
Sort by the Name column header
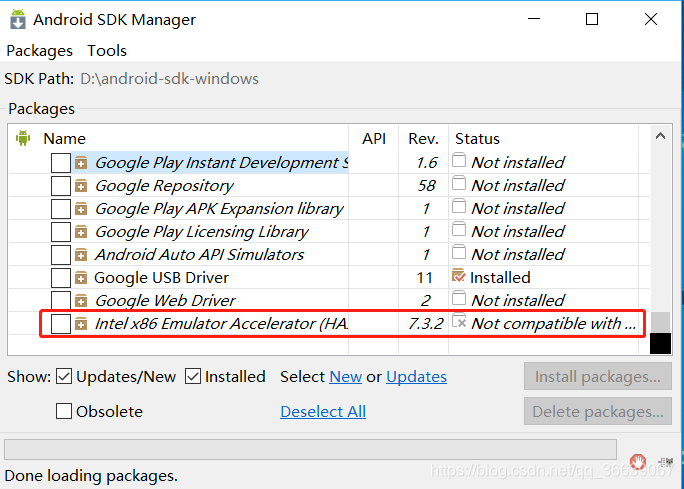coord(64,139)
